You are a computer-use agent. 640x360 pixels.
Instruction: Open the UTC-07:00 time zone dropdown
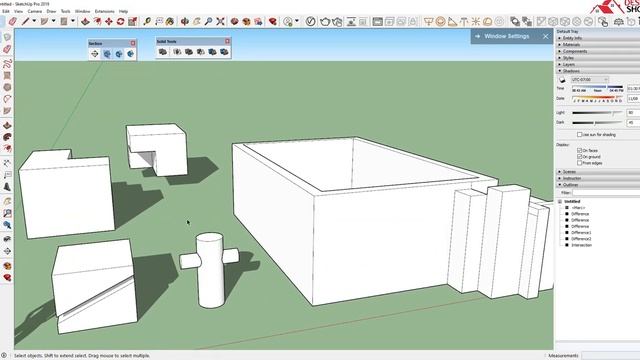[590, 80]
